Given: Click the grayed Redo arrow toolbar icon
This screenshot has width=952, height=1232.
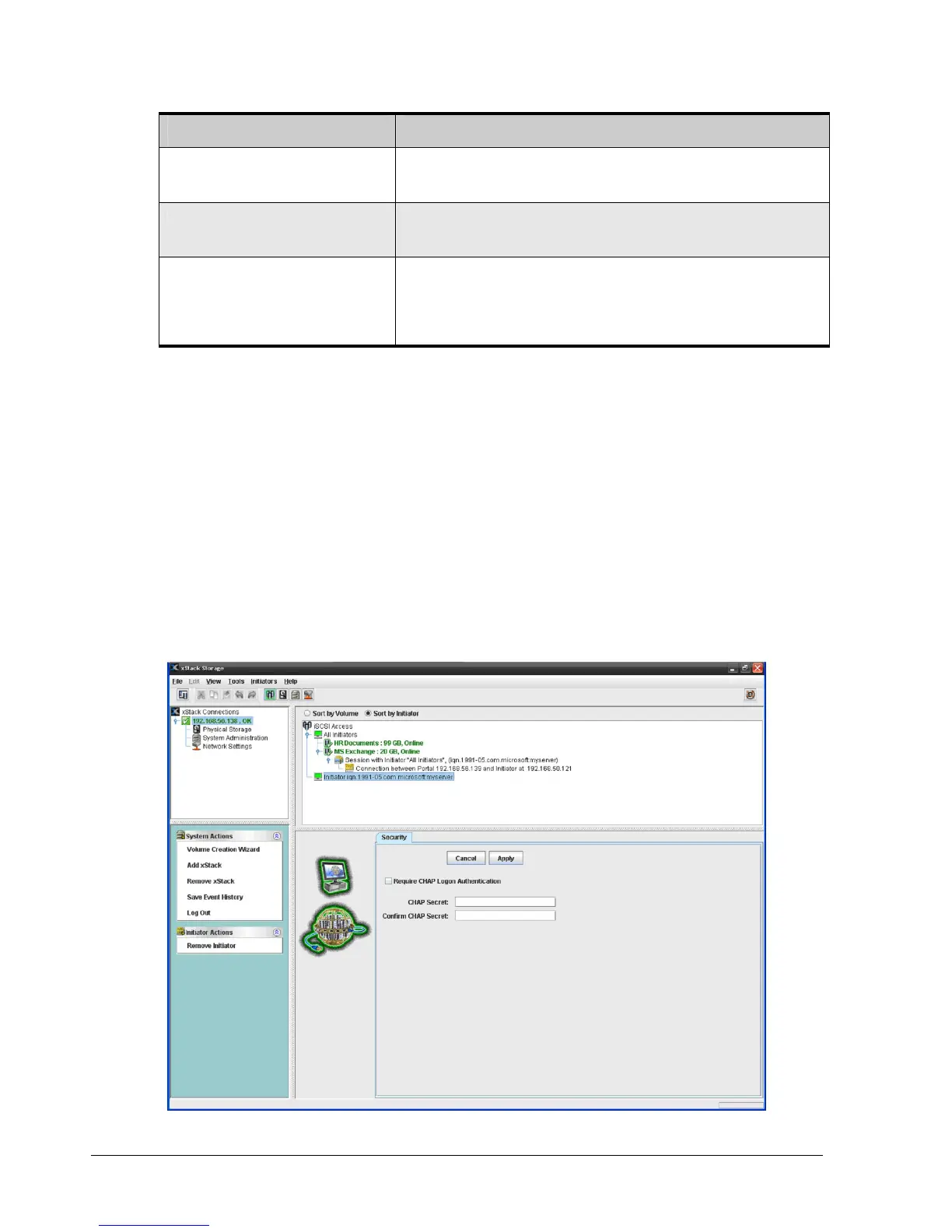Looking at the screenshot, I should 252,695.
